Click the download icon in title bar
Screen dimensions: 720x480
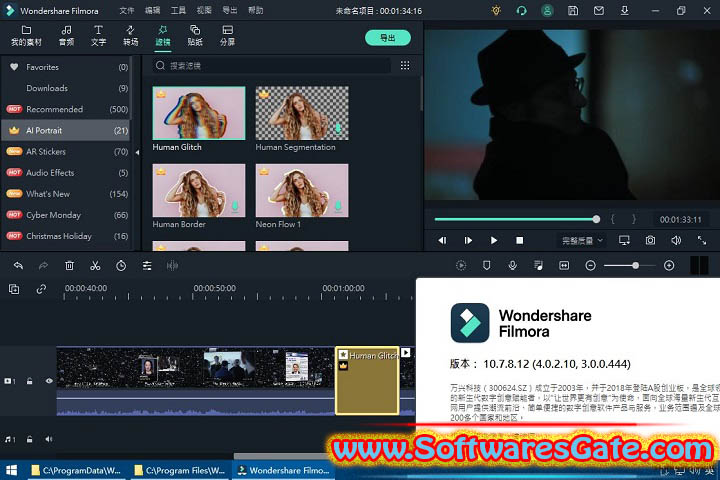[x=624, y=10]
